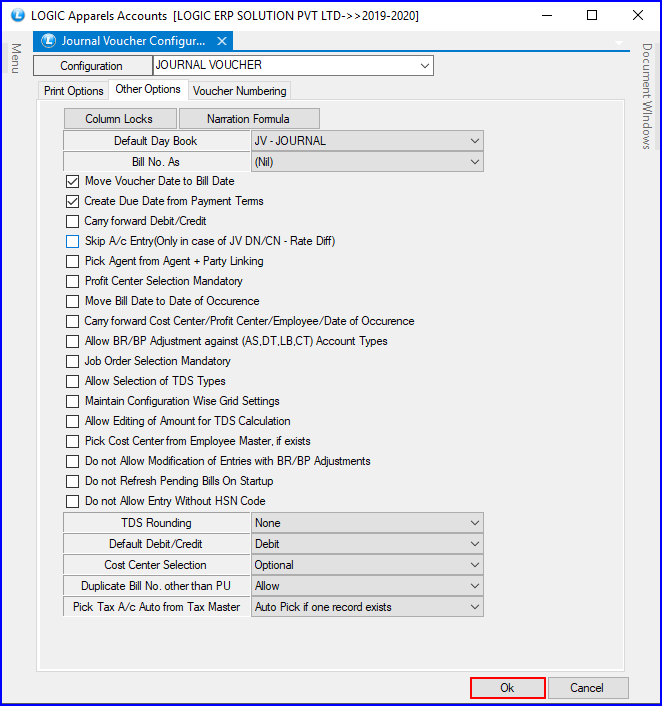
Task: Confirm settings with the Ok button
Action: [x=508, y=688]
